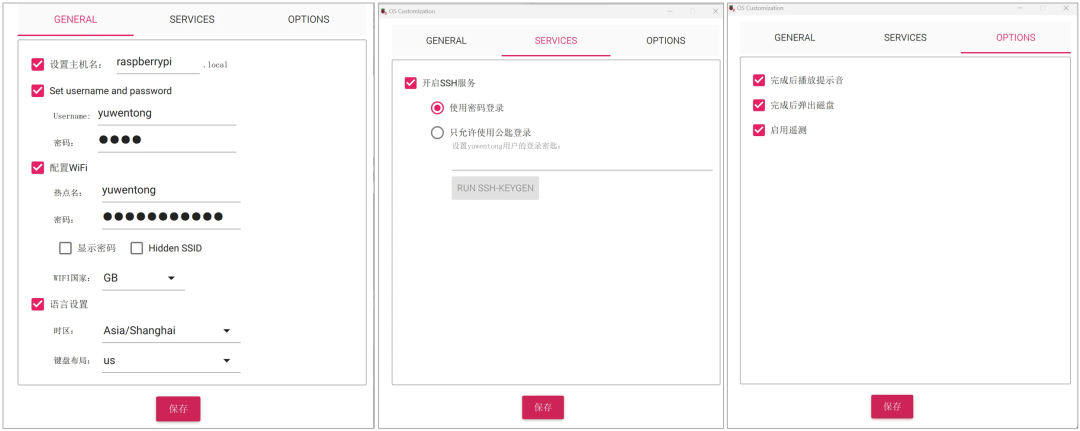1080x431 pixels.
Task: Select GENERAL tab in middle window
Action: (x=446, y=41)
